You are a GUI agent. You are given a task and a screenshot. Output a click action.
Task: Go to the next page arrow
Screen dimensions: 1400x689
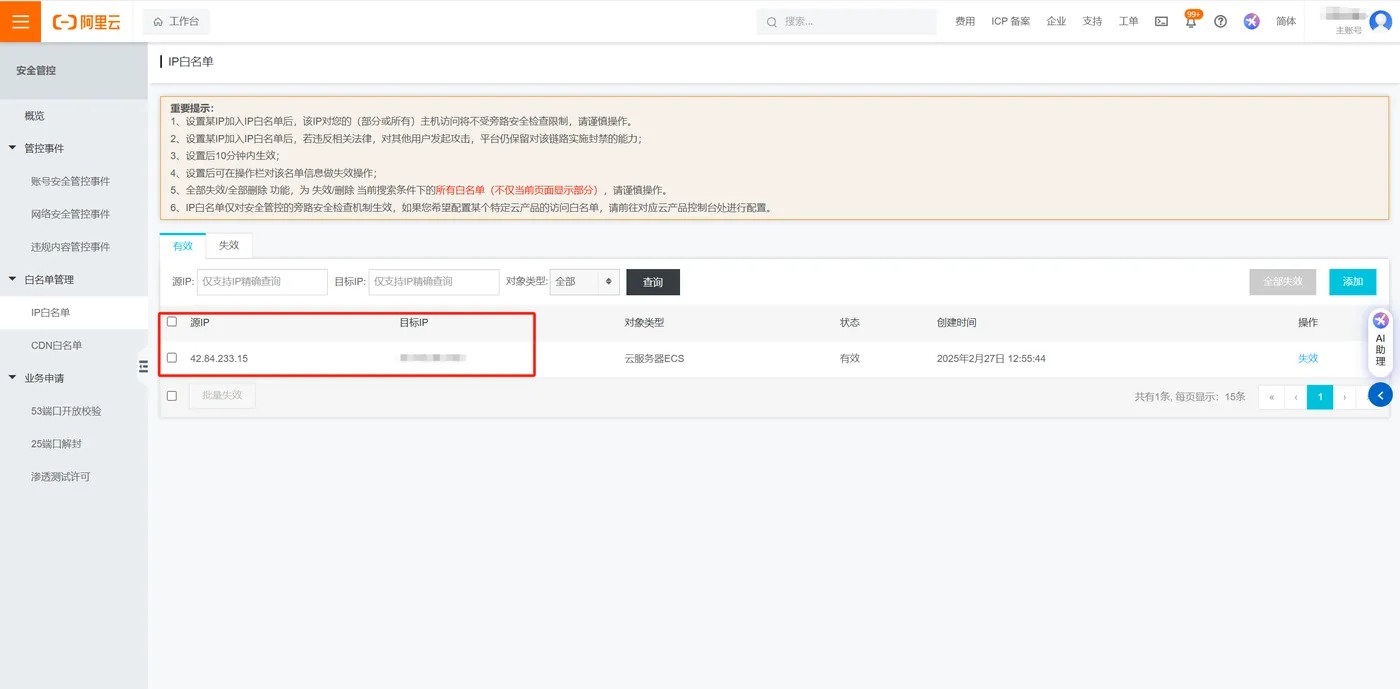1345,397
